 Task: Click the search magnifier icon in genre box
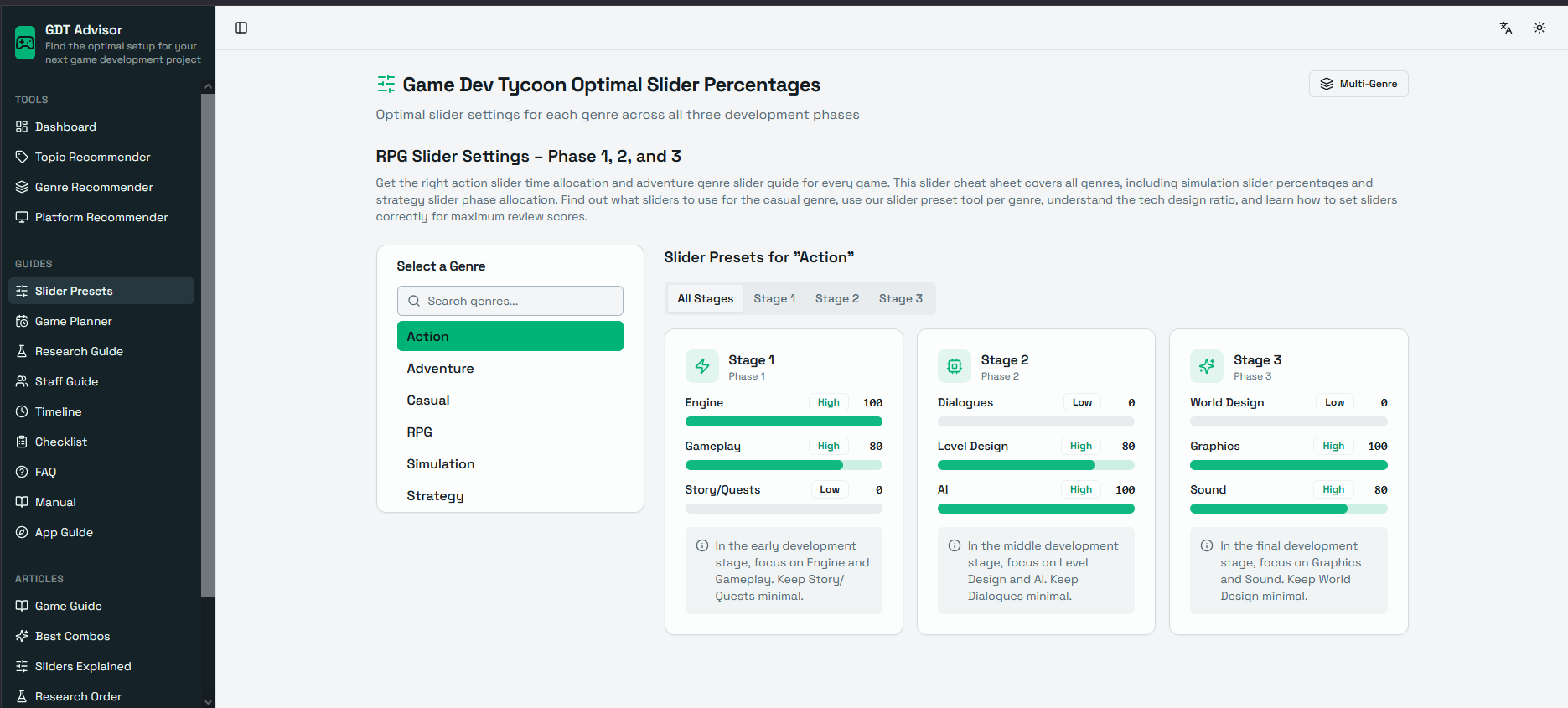414,301
